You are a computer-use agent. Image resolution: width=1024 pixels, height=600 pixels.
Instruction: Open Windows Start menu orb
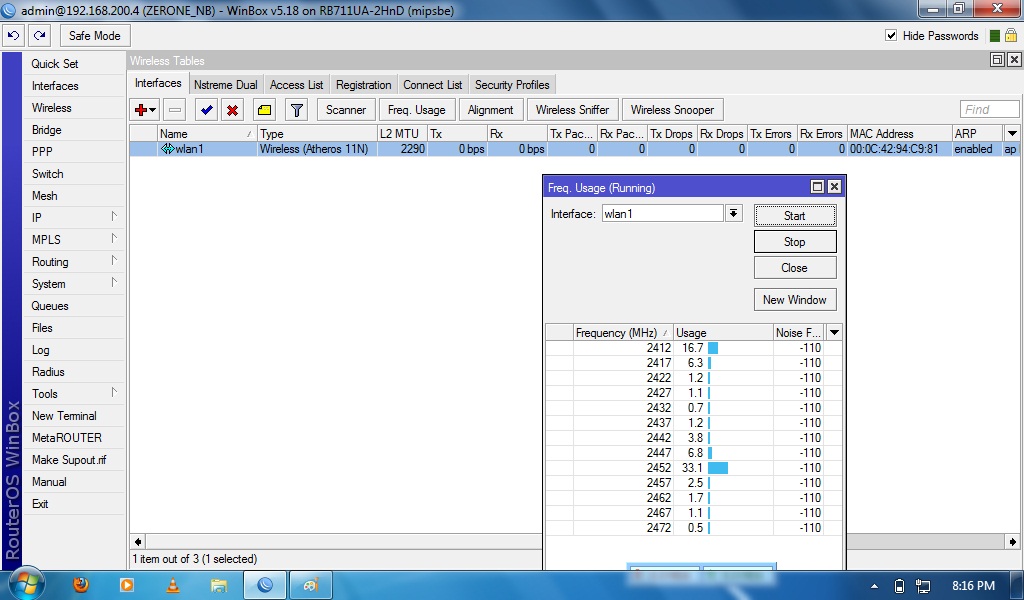[x=25, y=583]
